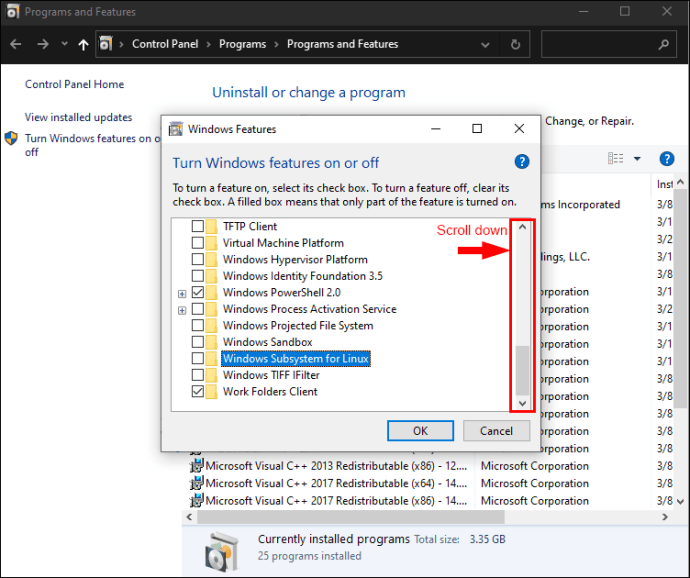The width and height of the screenshot is (690, 578).
Task: Click the view layout icon in Programs list
Action: [615, 158]
